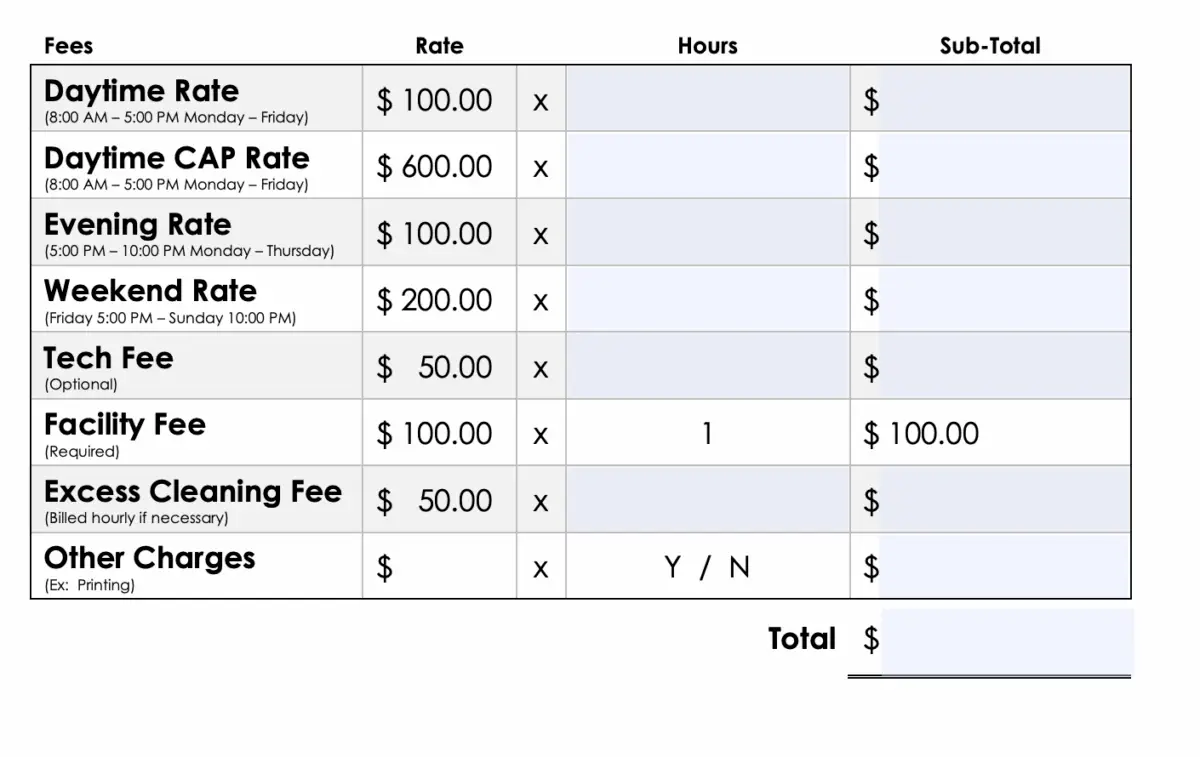This screenshot has width=1200, height=757.
Task: Click the Daytime CAP Rate sub-total field
Action: point(1004,166)
